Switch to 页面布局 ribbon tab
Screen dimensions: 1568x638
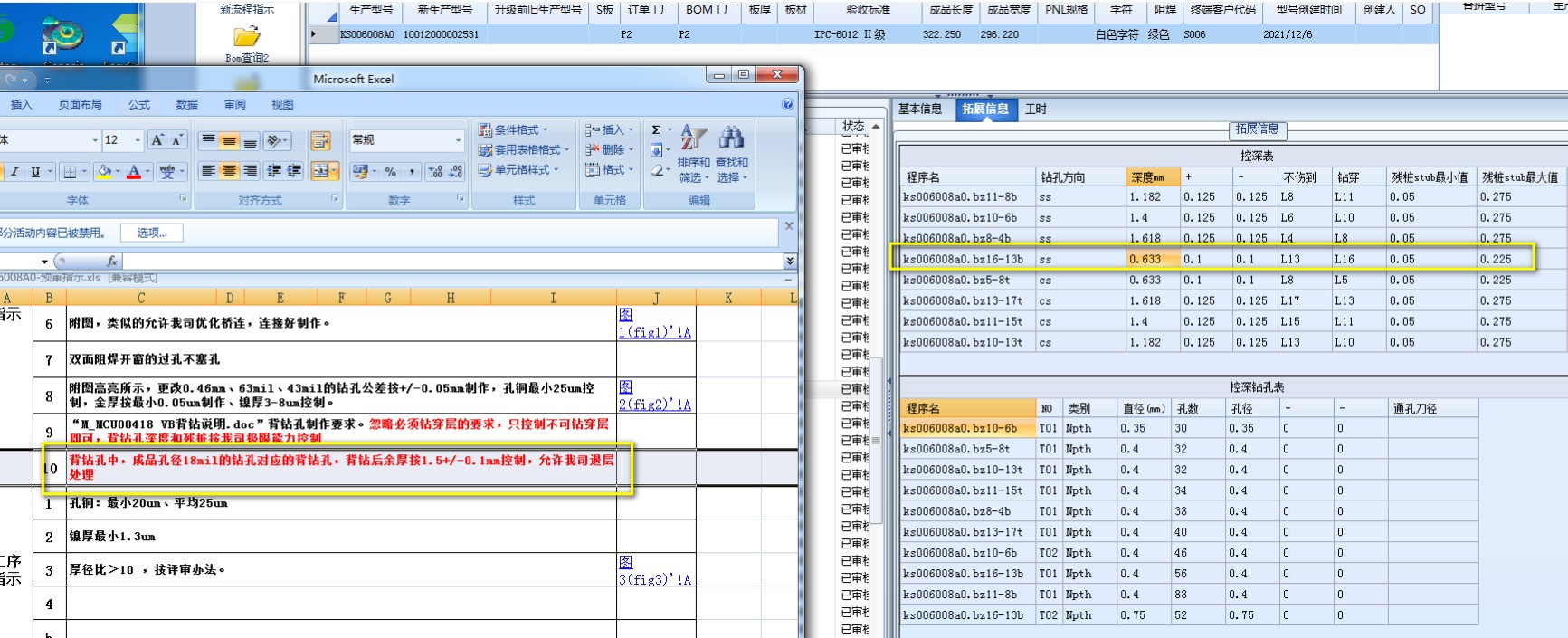81,105
